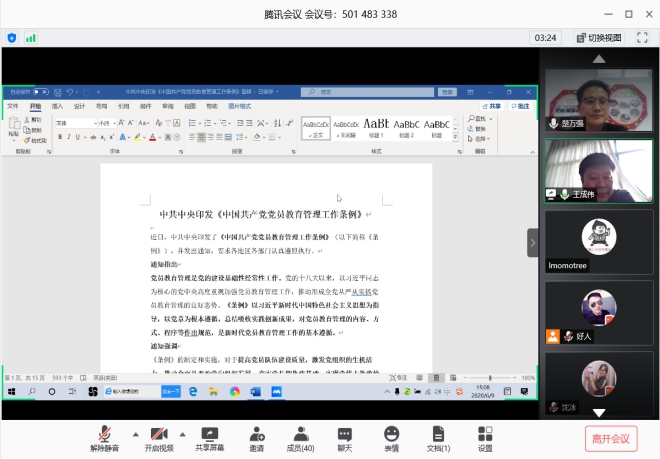
Task: Open the 文档(1) documents icon
Action: [438, 435]
